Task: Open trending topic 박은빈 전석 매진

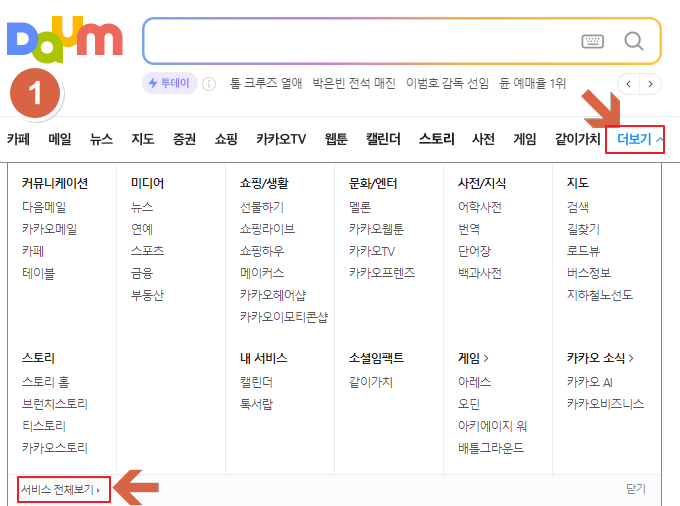Action: tap(354, 83)
